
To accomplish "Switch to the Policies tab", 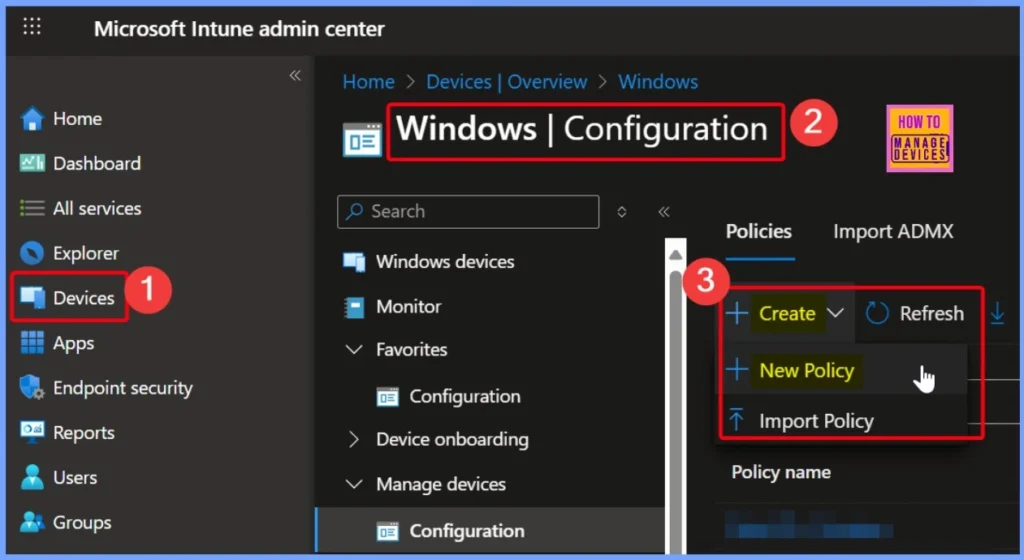I will [x=759, y=232].
